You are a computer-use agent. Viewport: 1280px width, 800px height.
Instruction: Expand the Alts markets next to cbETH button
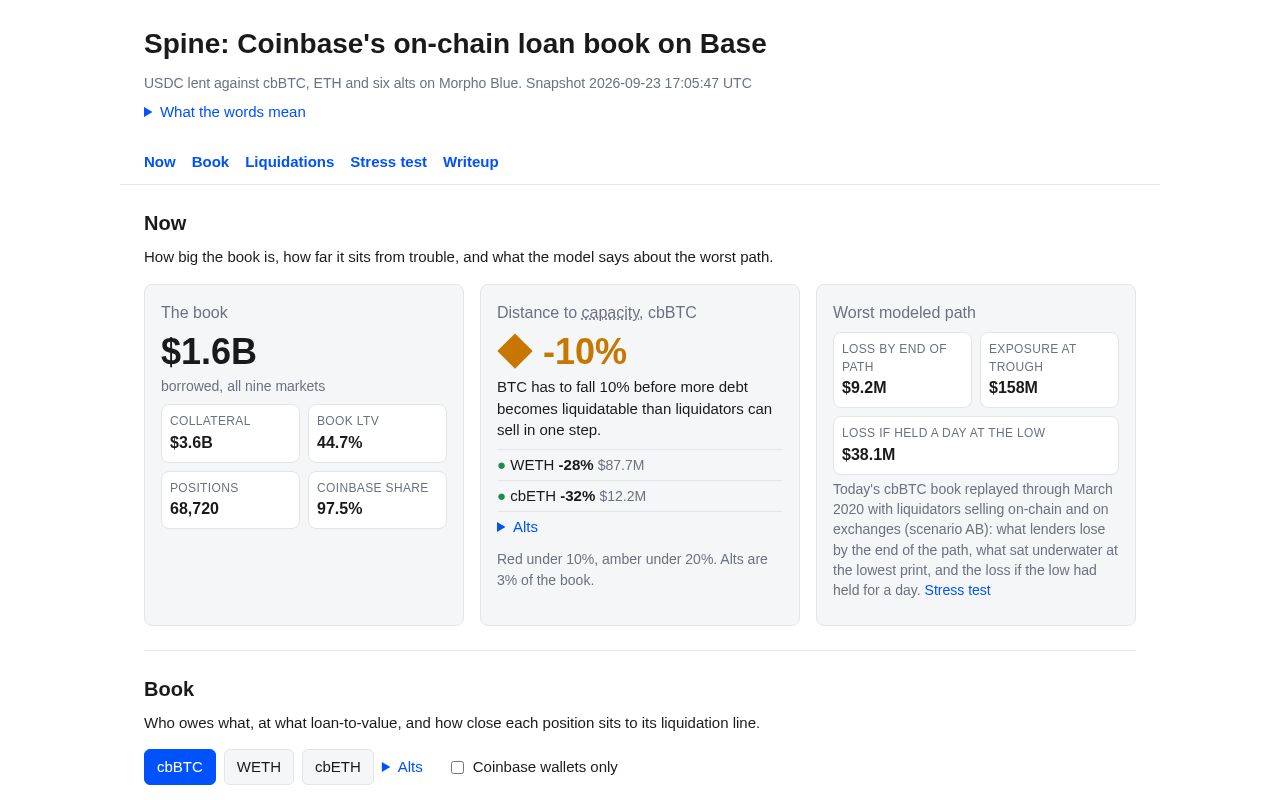point(402,767)
